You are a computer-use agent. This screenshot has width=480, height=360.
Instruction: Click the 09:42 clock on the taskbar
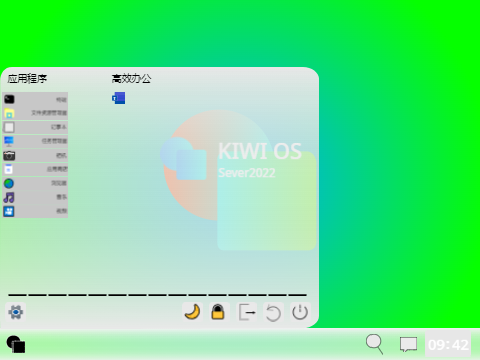click(x=448, y=345)
